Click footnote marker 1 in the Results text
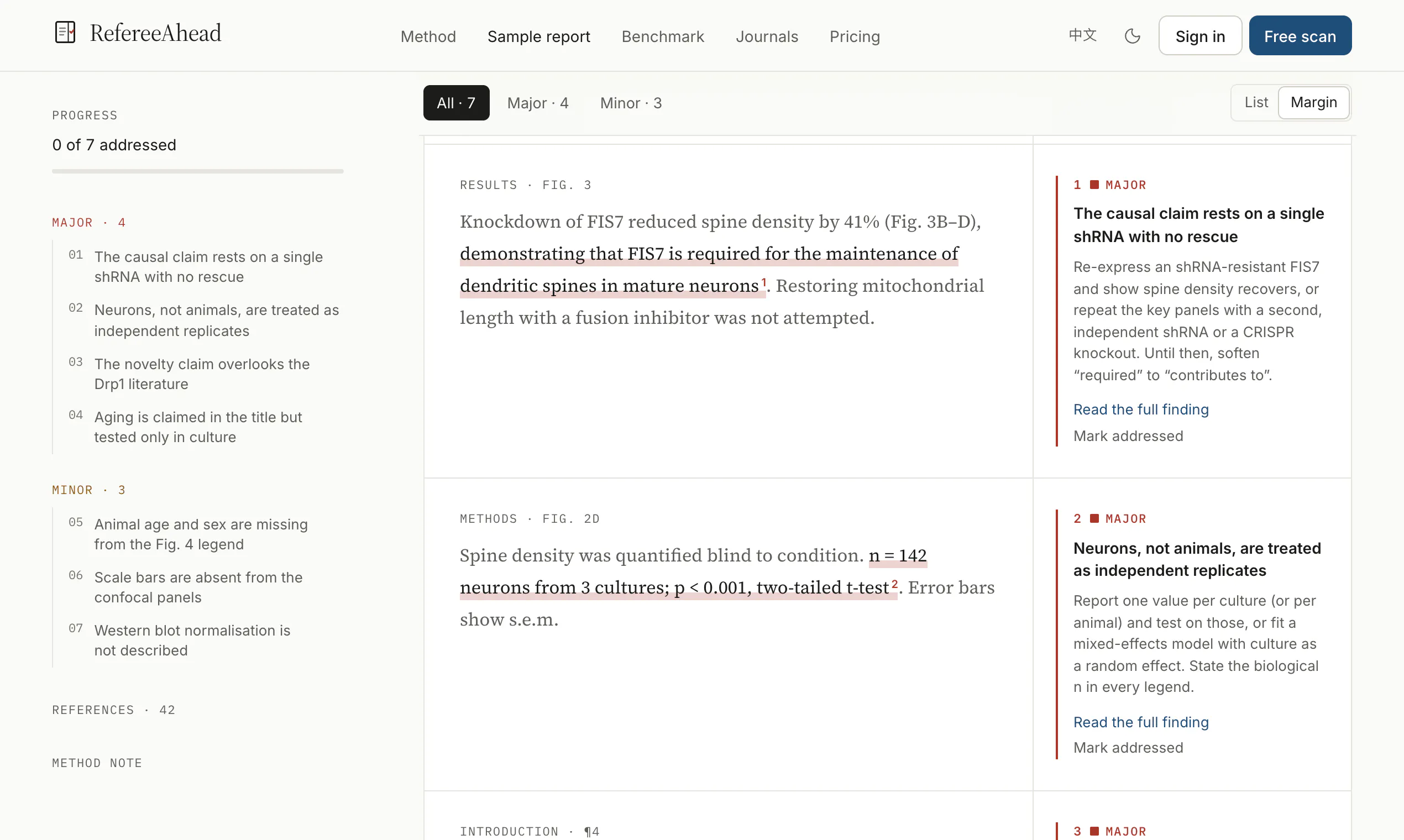The image size is (1404, 840). click(764, 282)
